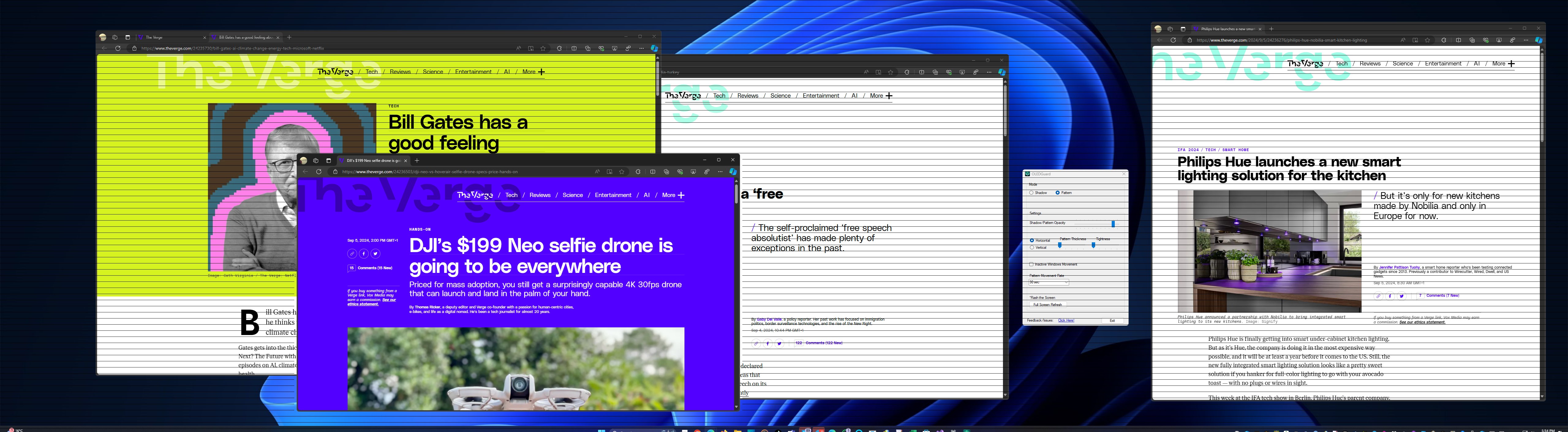Open Reviews section on DJI drone page
The width and height of the screenshot is (1568, 432).
[x=540, y=195]
